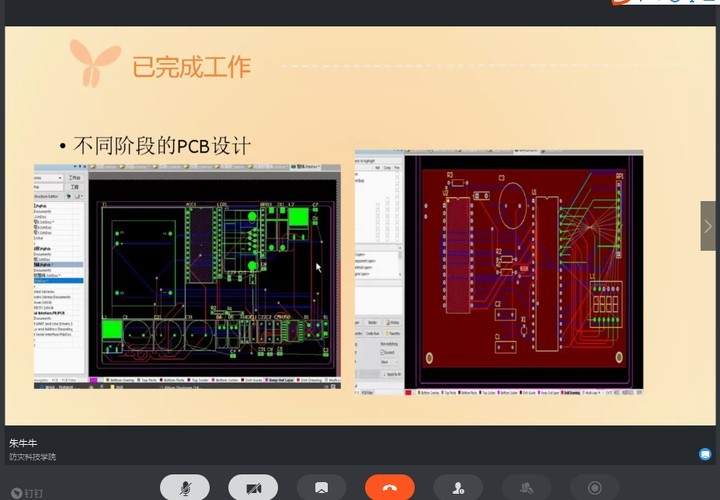Click the invite participant icon
This screenshot has height=500, width=720.
tap(458, 487)
